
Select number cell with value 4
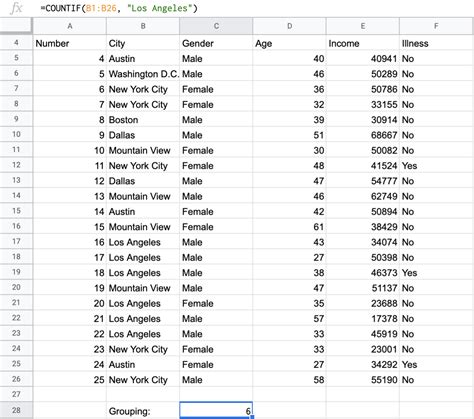click(x=70, y=59)
